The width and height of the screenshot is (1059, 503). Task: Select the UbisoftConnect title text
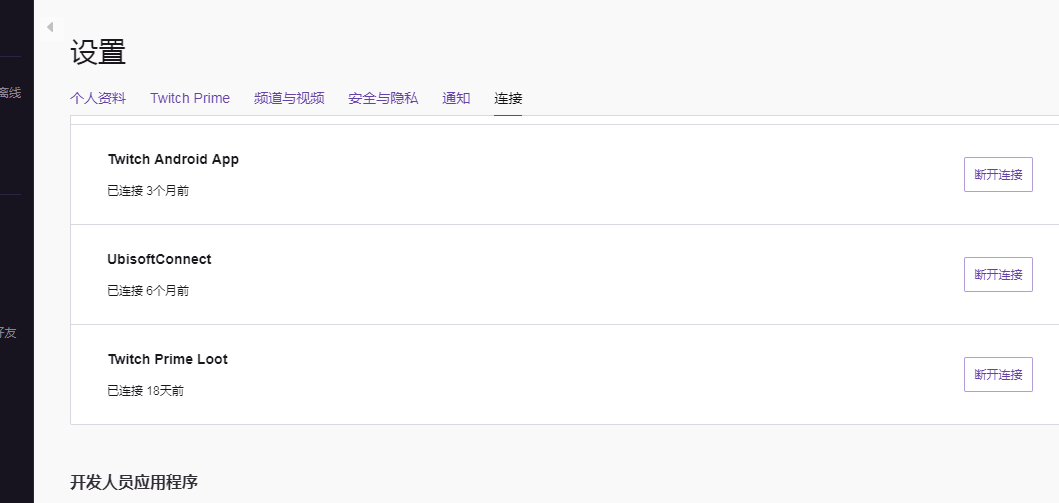click(x=159, y=259)
